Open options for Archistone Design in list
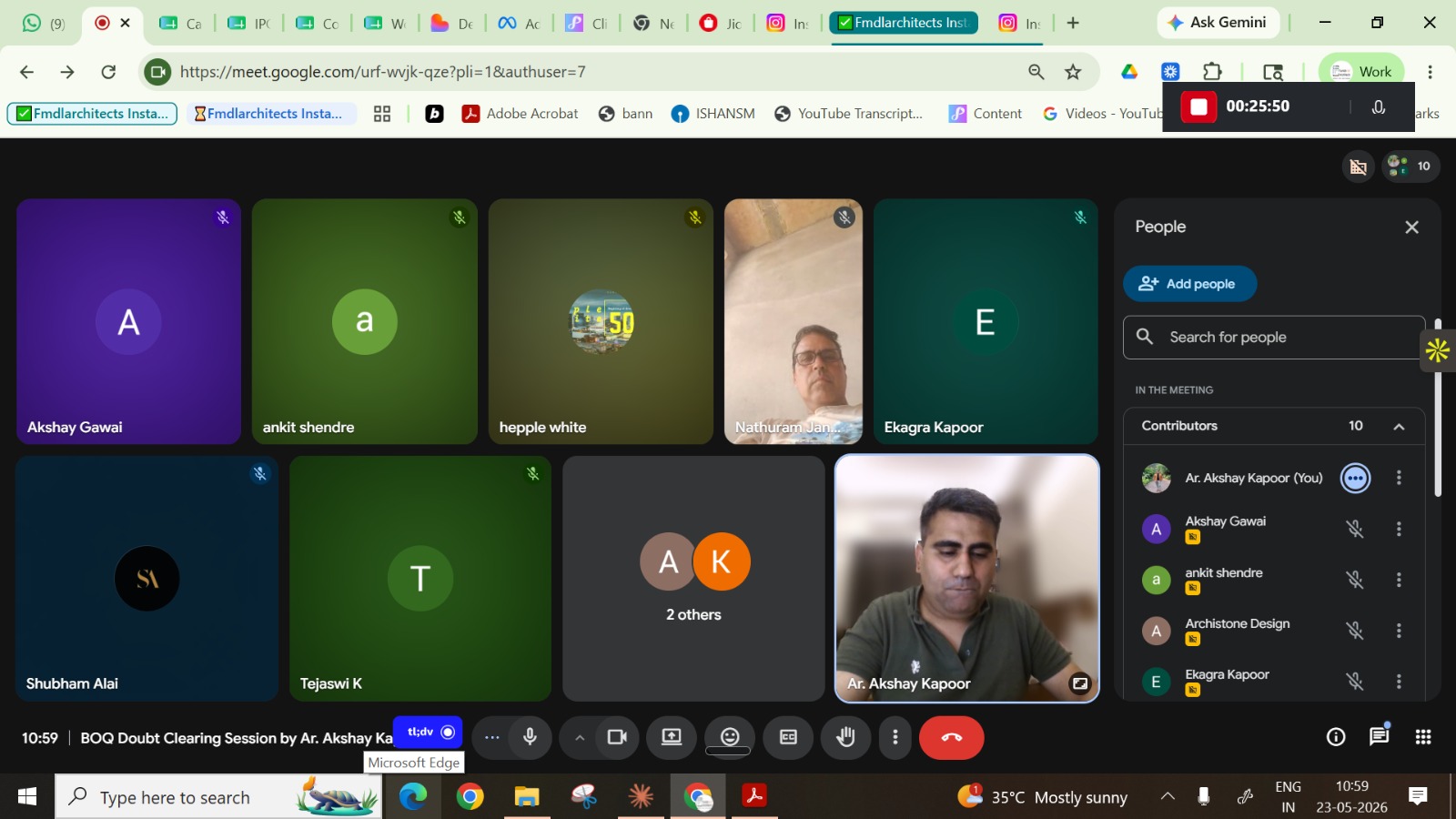 coord(1399,631)
